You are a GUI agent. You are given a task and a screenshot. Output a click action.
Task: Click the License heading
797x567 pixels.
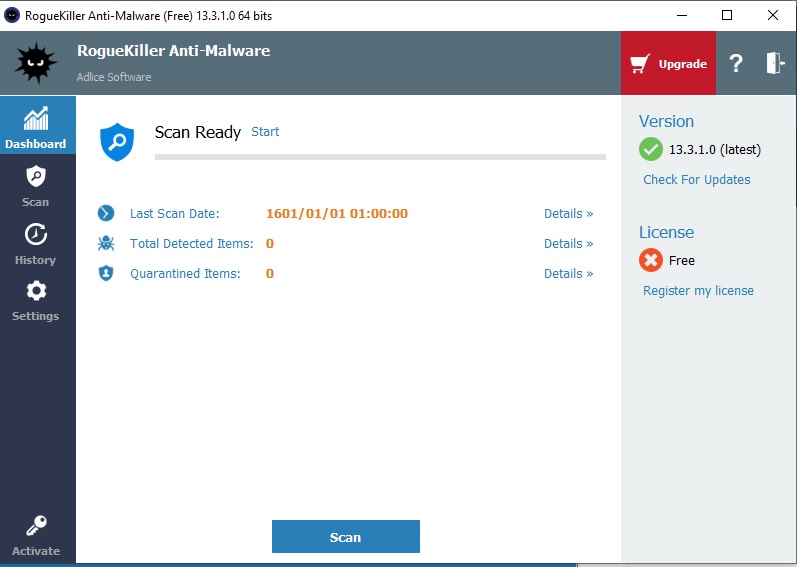pos(666,232)
